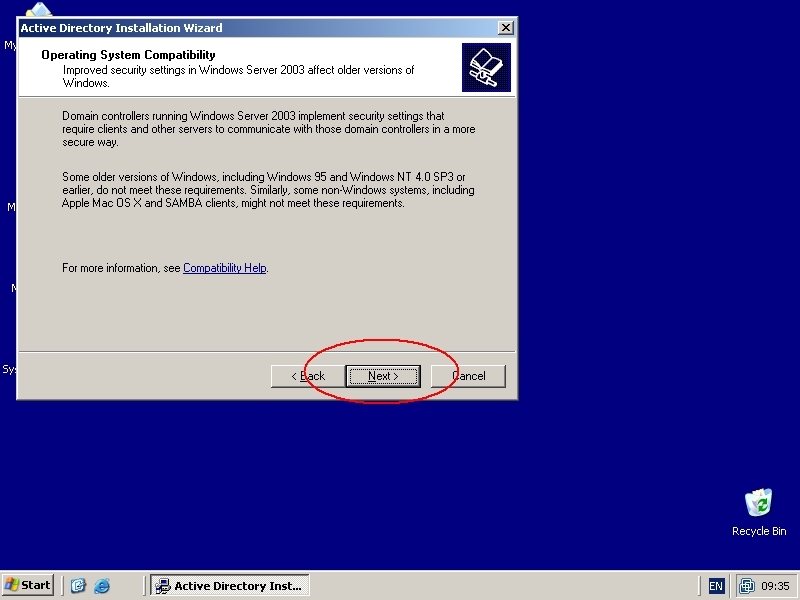Cancel the Active Directory wizard
800x600 pixels.
click(468, 376)
